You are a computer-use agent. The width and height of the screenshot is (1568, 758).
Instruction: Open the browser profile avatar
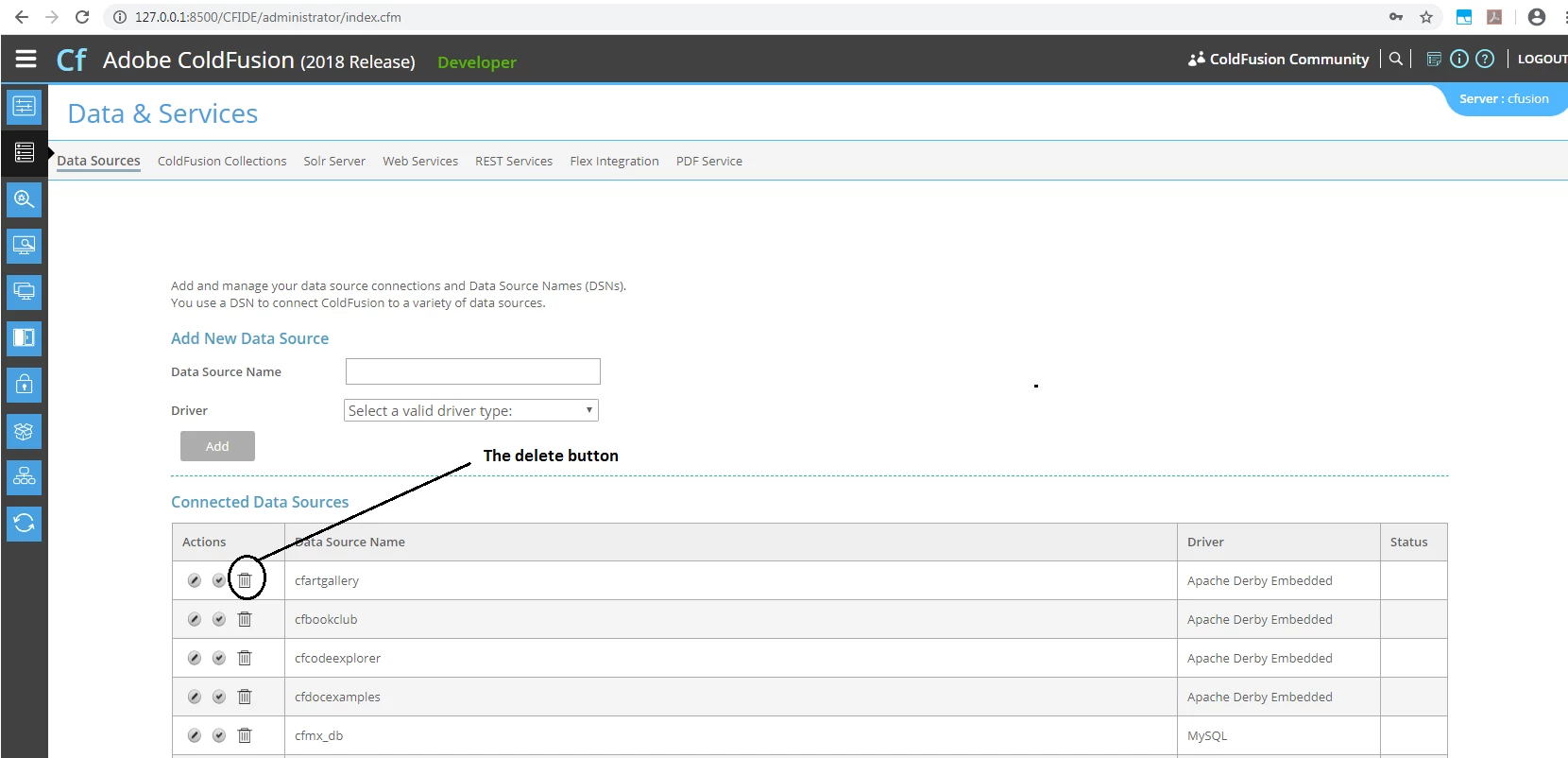click(1537, 17)
